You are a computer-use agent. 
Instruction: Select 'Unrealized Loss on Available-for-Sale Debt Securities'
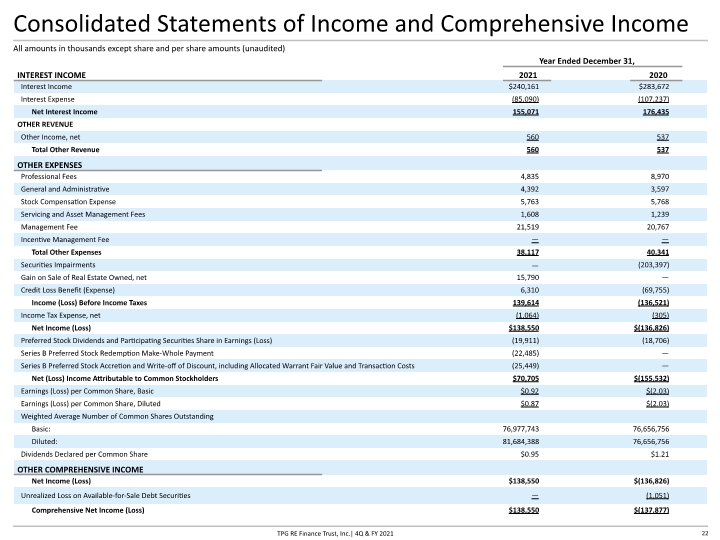105,495
